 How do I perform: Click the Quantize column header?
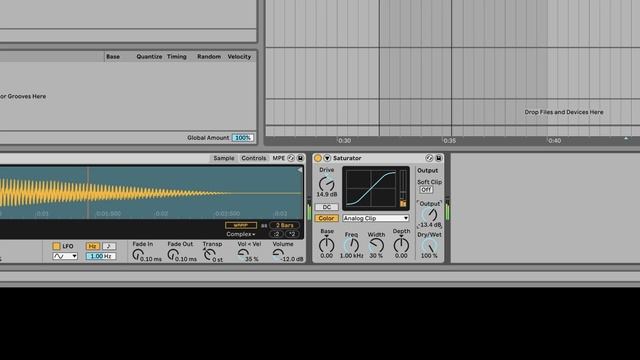click(x=149, y=57)
